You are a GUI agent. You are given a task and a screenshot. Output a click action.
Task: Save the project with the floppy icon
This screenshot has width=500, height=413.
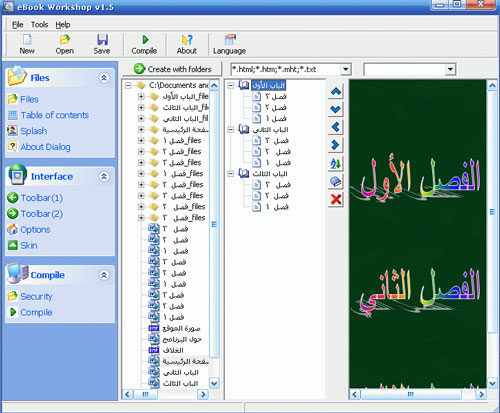tap(102, 40)
